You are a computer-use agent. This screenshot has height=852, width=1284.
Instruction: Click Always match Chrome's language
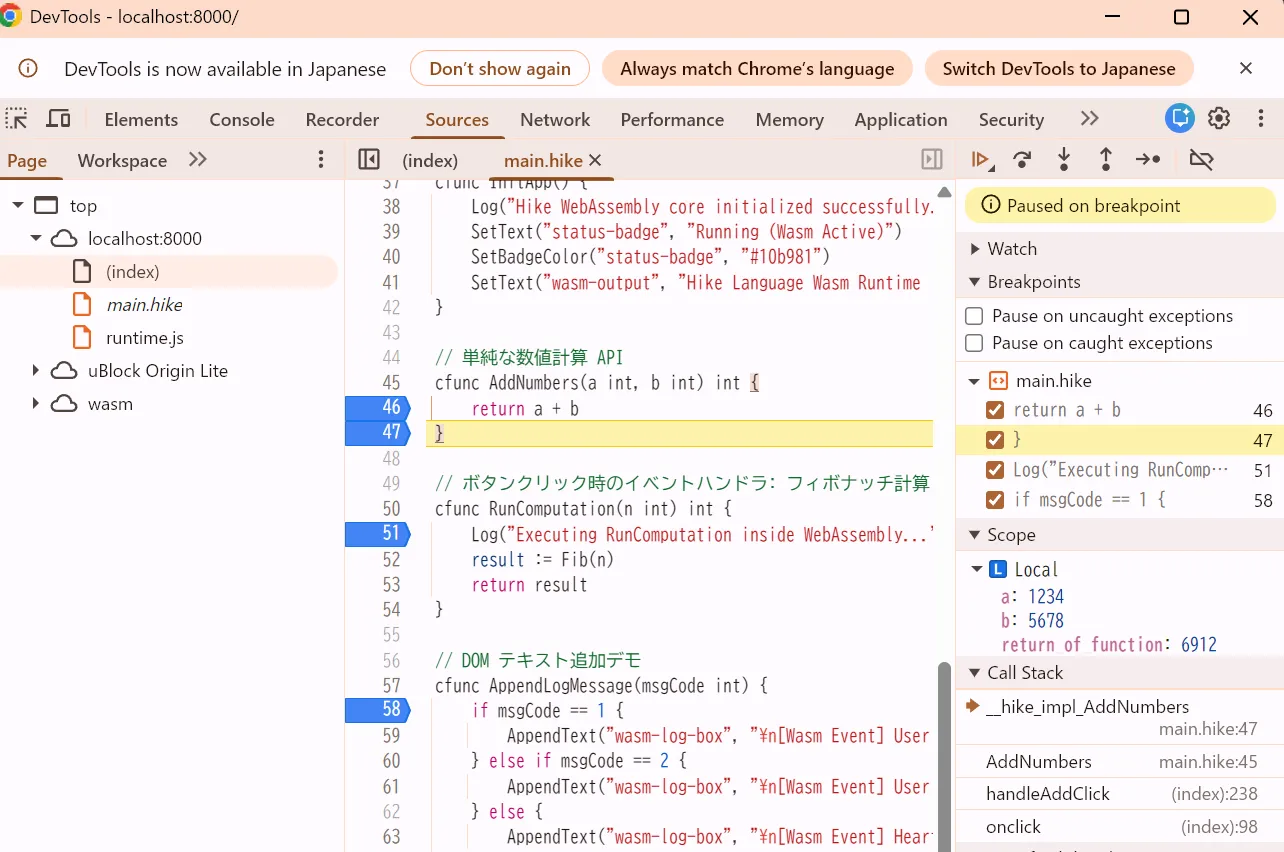pyautogui.click(x=757, y=68)
